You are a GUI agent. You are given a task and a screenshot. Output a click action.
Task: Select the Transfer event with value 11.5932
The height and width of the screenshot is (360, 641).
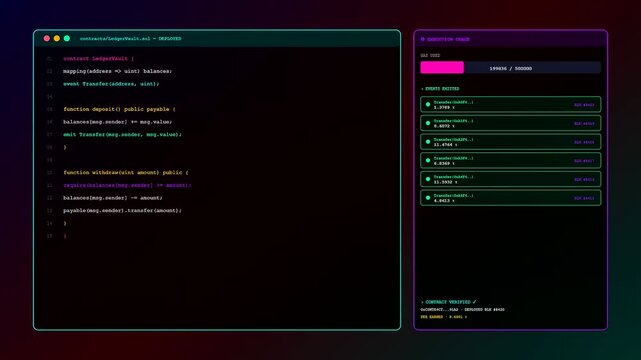coord(511,179)
